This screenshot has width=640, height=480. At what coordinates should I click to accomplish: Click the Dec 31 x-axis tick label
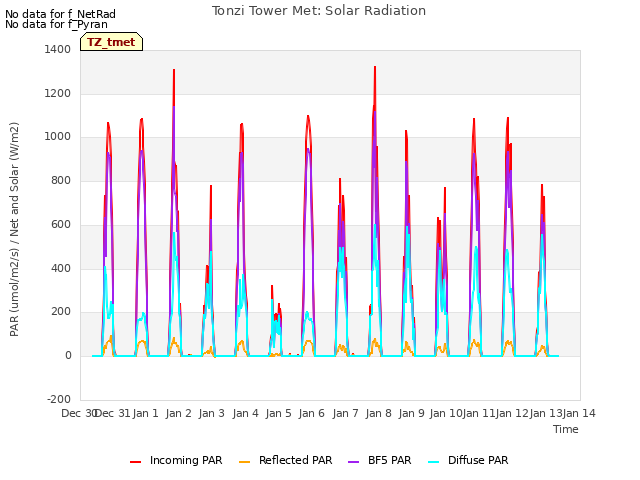pyautogui.click(x=112, y=413)
